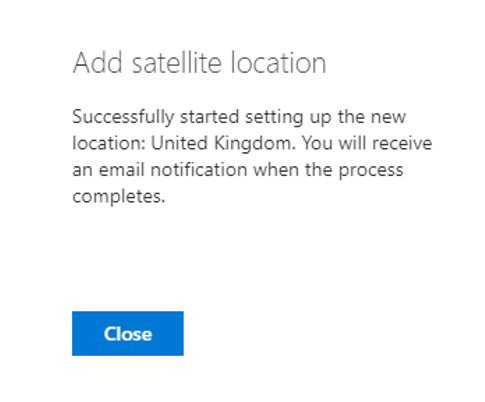Viewport: 485px width, 402px height.
Task: Click the phrase 'You will receive'
Action: point(367,143)
